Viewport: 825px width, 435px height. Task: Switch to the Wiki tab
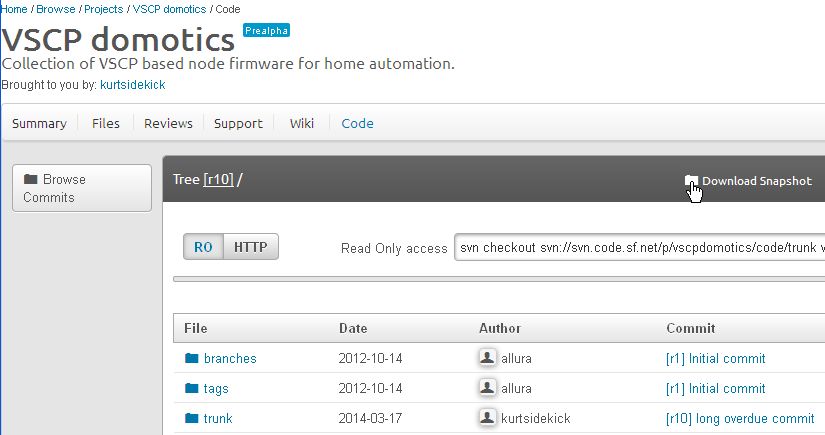[302, 124]
